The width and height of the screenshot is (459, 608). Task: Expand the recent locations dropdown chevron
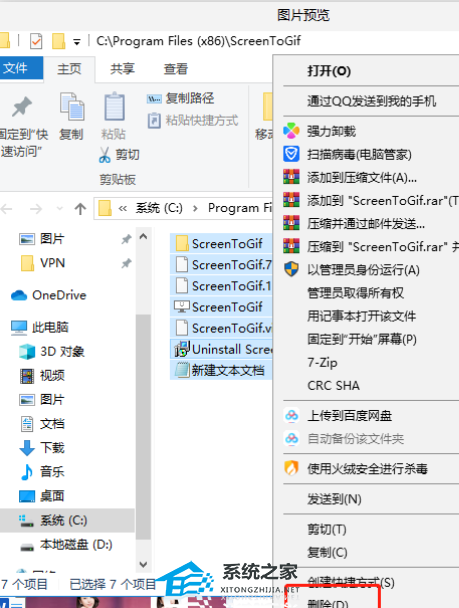pyautogui.click(x=60, y=209)
